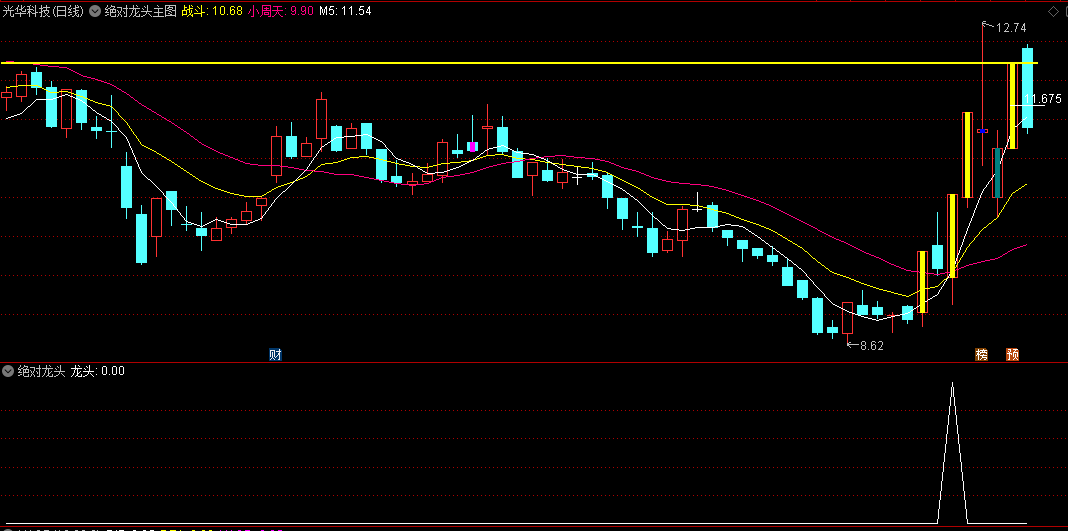Select the magenta 小周天: 9.90 value
This screenshot has height=531, width=1068.
[281, 11]
